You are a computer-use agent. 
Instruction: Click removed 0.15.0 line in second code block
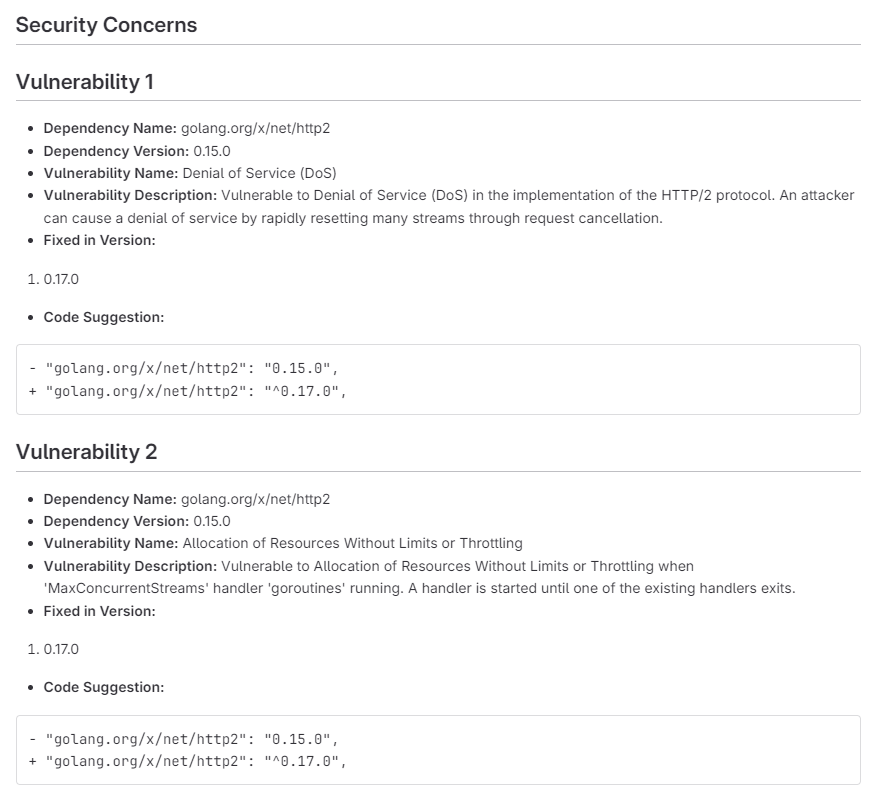pyautogui.click(x=184, y=739)
